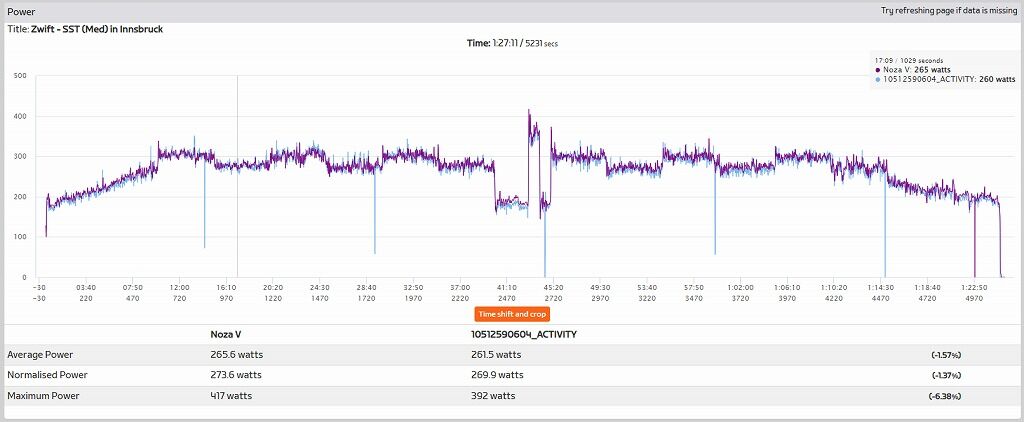Click the -6.38% difference value
The height and width of the screenshot is (422, 1024).
pyautogui.click(x=944, y=397)
